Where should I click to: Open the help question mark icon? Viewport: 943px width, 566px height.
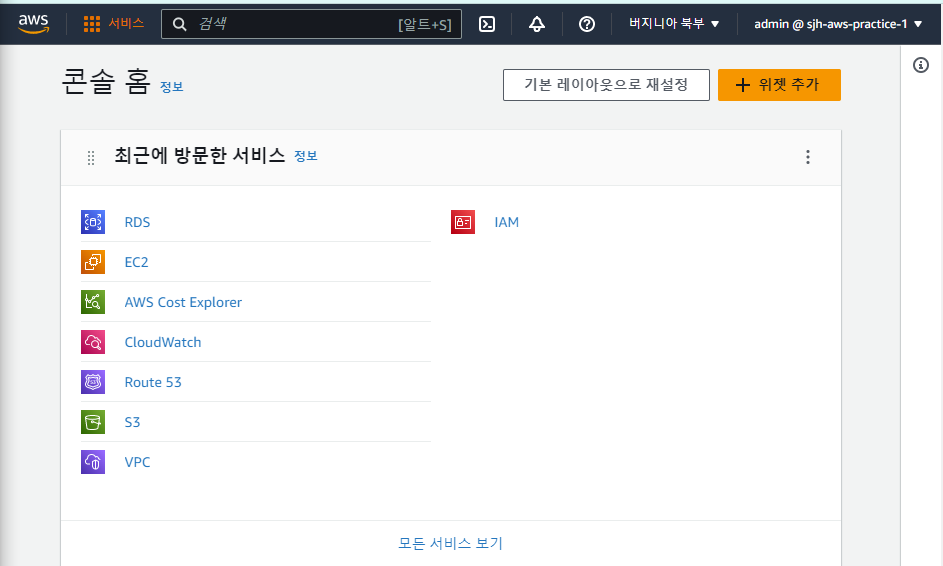(586, 24)
